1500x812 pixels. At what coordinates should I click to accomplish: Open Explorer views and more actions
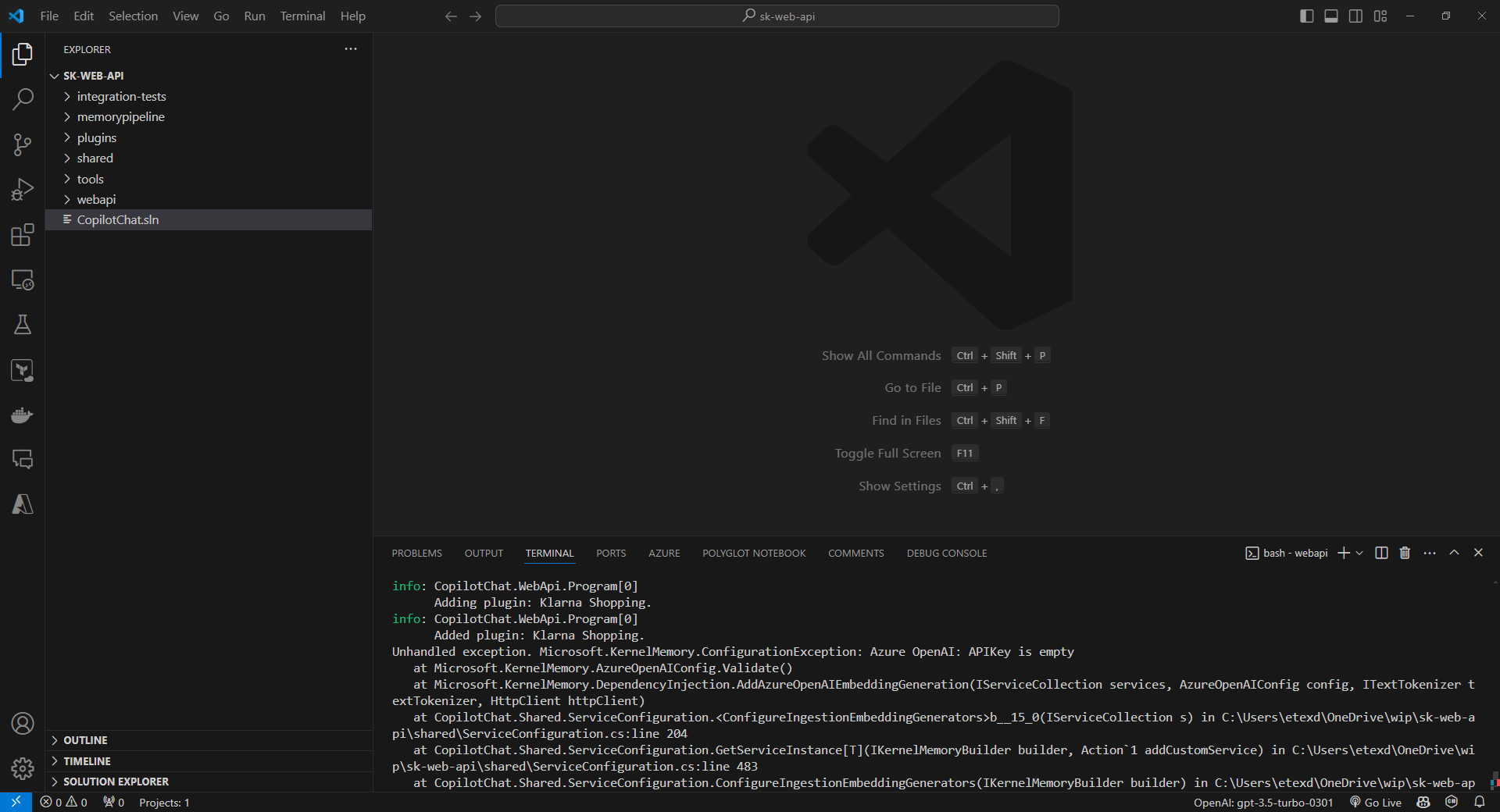[x=351, y=49]
